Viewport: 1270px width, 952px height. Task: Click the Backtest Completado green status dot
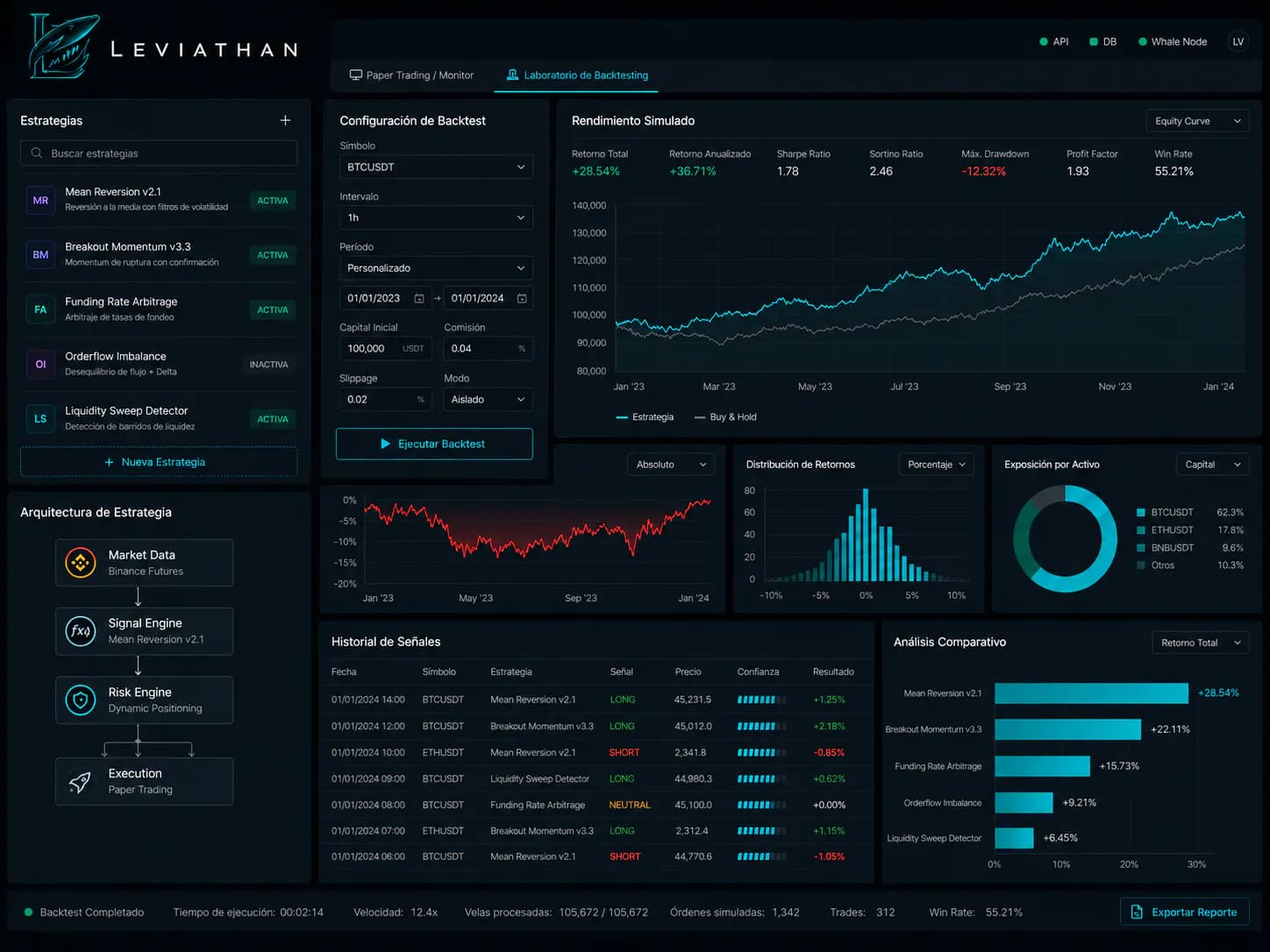click(28, 913)
